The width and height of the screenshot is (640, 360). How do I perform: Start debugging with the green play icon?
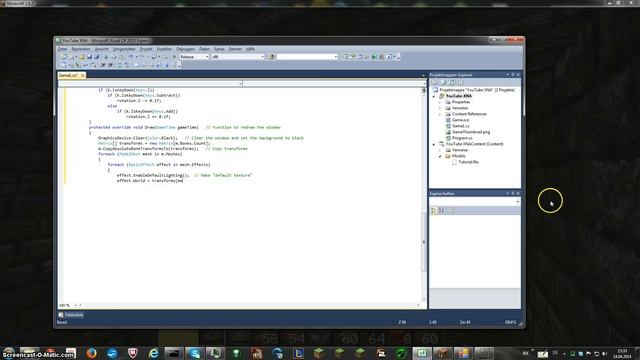point(174,57)
